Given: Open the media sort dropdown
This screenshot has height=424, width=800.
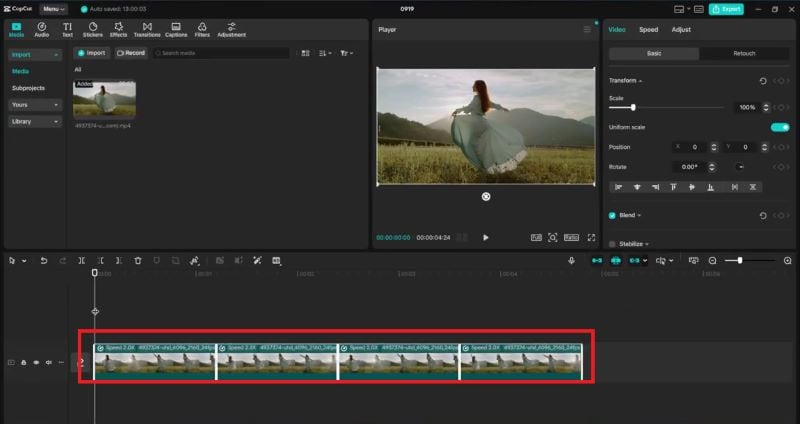Looking at the screenshot, I should (x=325, y=53).
